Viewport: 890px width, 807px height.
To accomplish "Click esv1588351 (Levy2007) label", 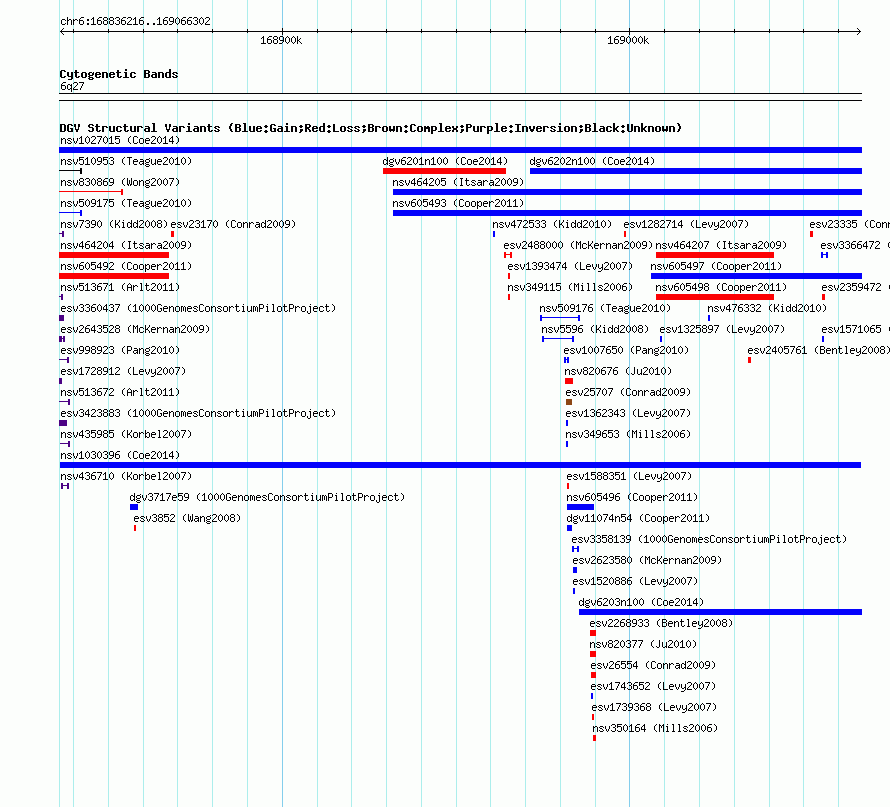I will pyautogui.click(x=629, y=476).
